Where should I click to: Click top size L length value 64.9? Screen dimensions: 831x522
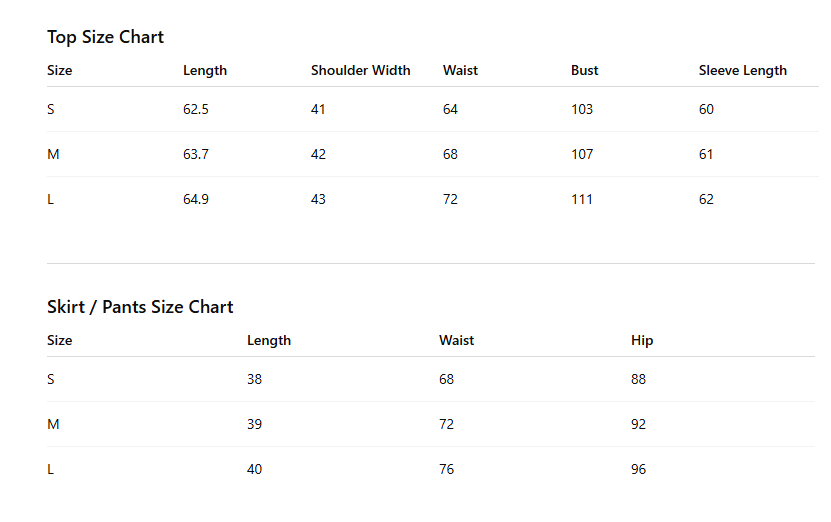point(196,199)
